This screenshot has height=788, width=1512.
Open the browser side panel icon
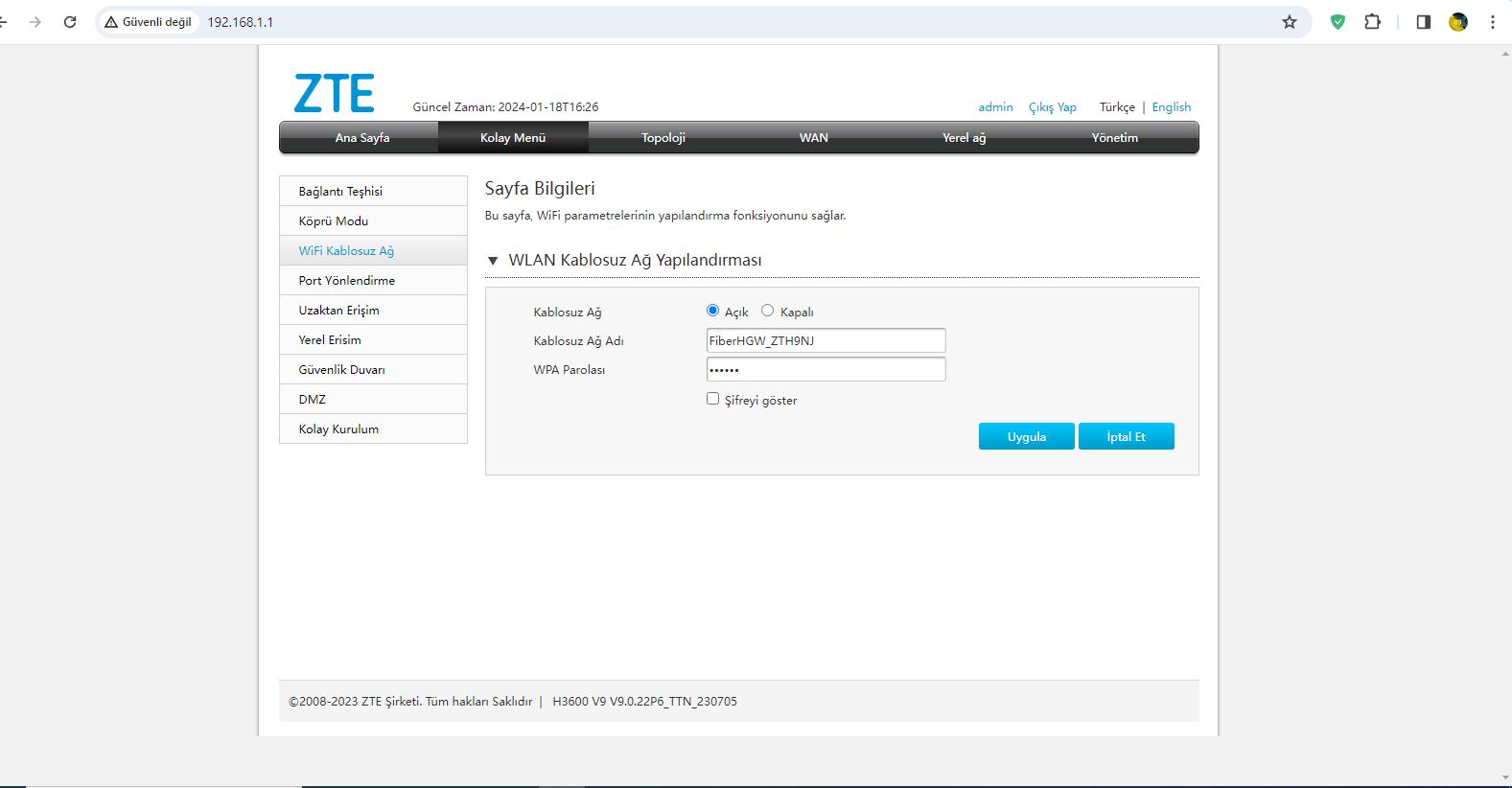(x=1423, y=22)
